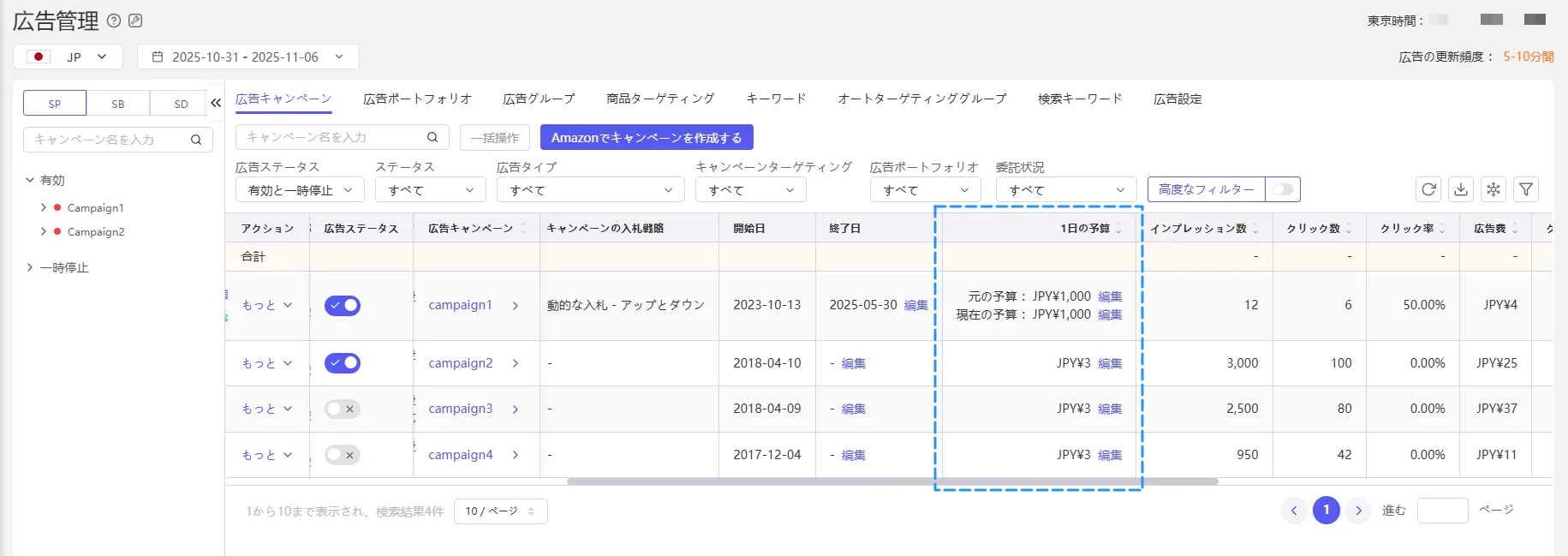Click the Japan flag icon in country selector
This screenshot has width=1568, height=556.
[x=39, y=57]
